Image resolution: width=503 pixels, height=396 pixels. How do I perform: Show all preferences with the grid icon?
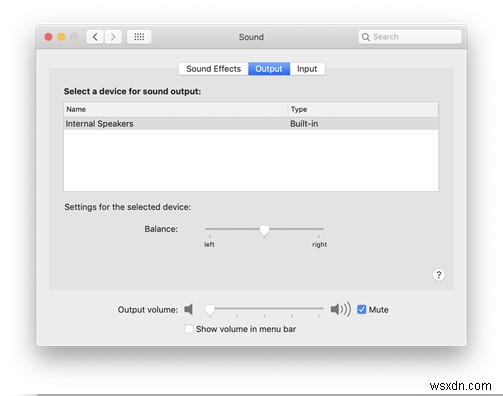coord(139,37)
